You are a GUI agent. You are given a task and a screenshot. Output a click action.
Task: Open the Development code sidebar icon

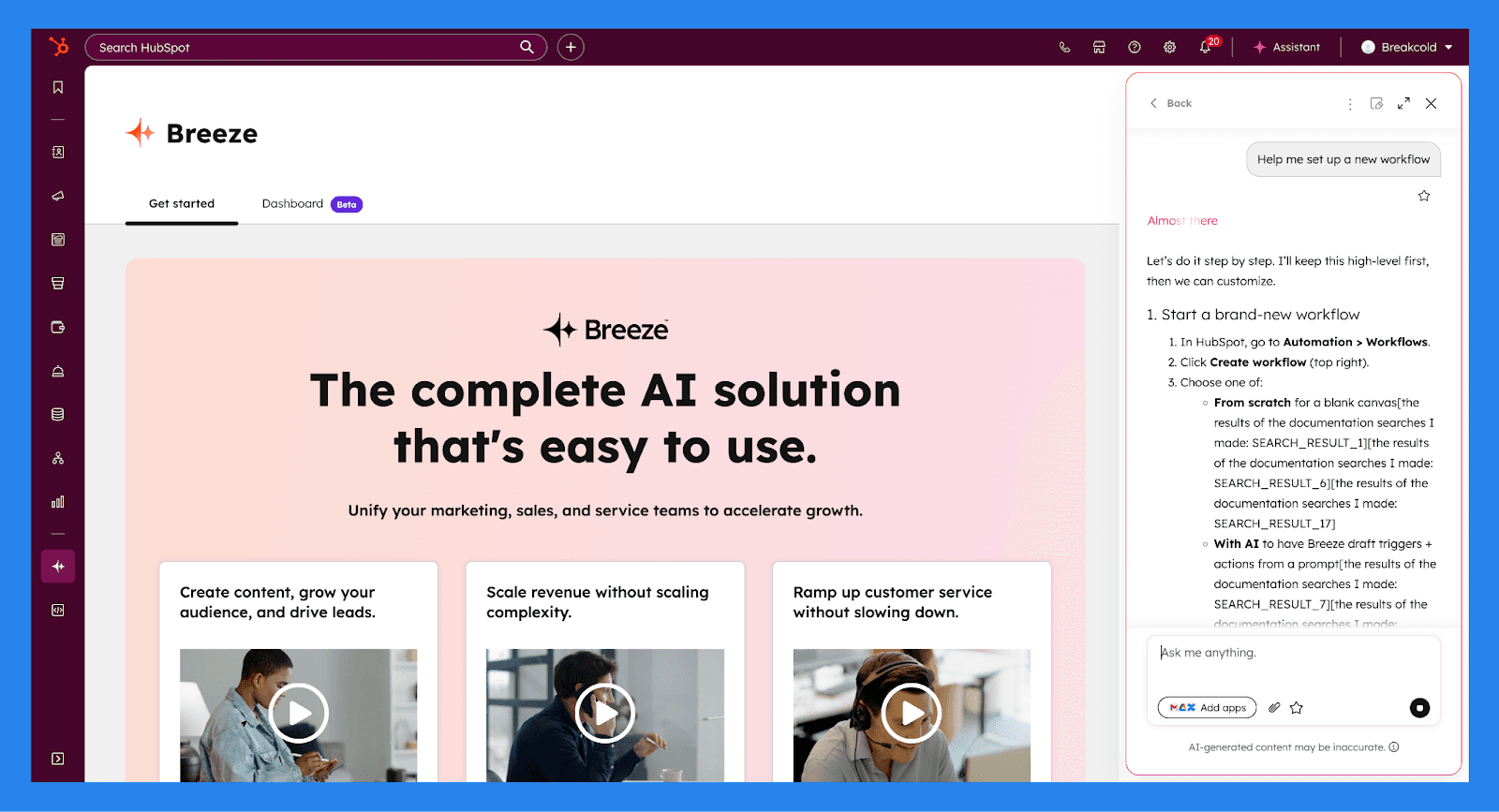point(58,610)
